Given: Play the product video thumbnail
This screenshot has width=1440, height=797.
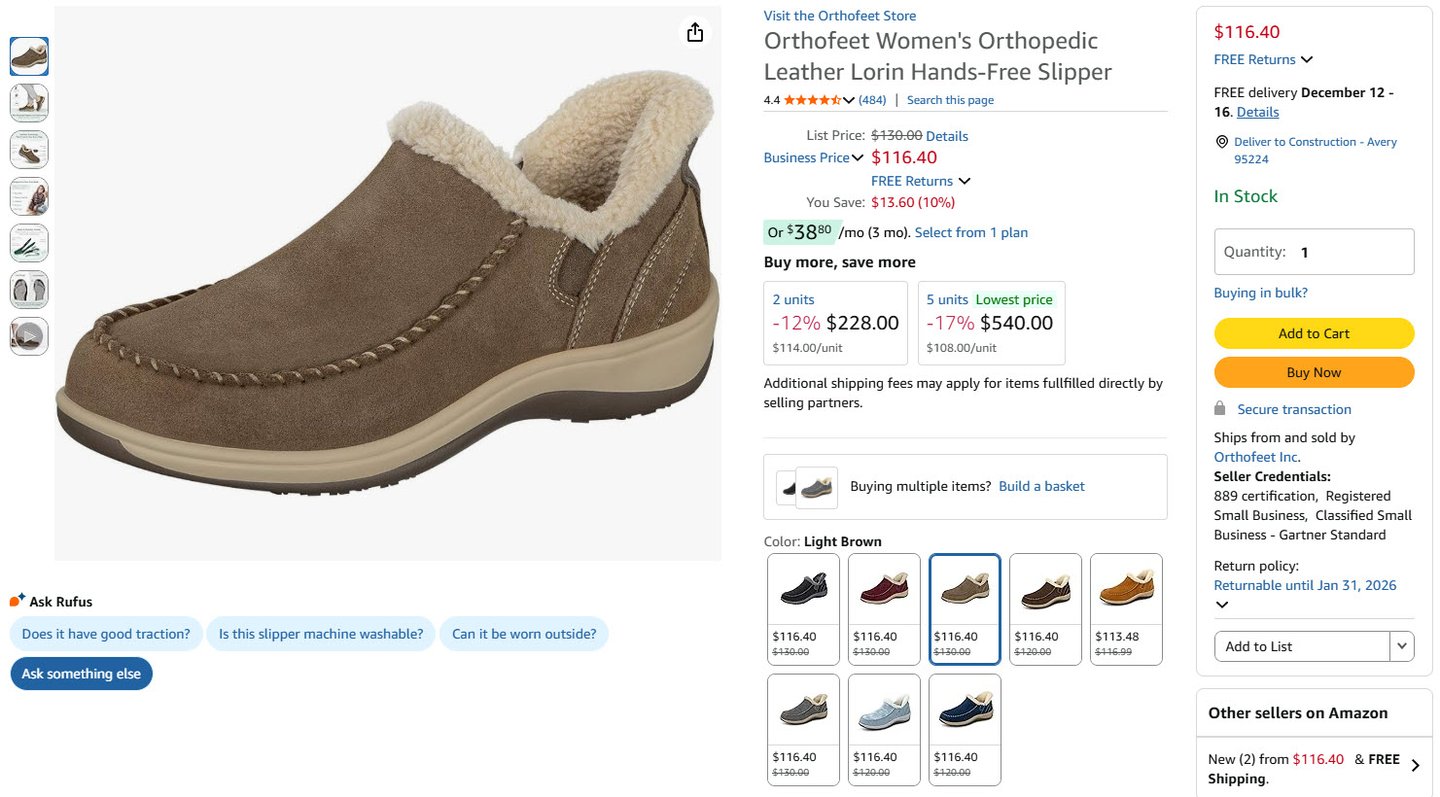Looking at the screenshot, I should pyautogui.click(x=29, y=336).
